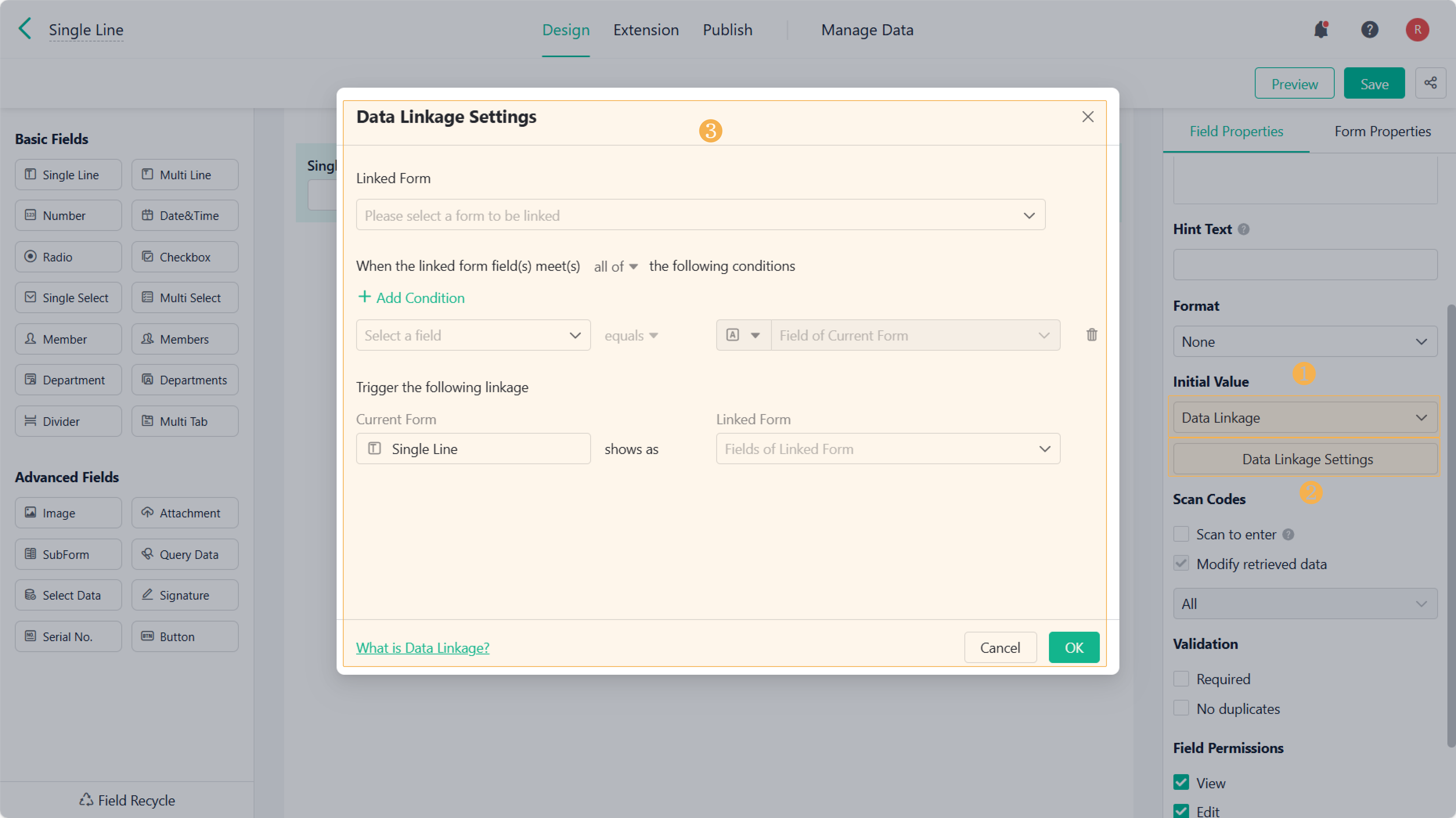Click the back arrow icon
Screen dimensions: 1456x818
pyautogui.click(x=25, y=28)
